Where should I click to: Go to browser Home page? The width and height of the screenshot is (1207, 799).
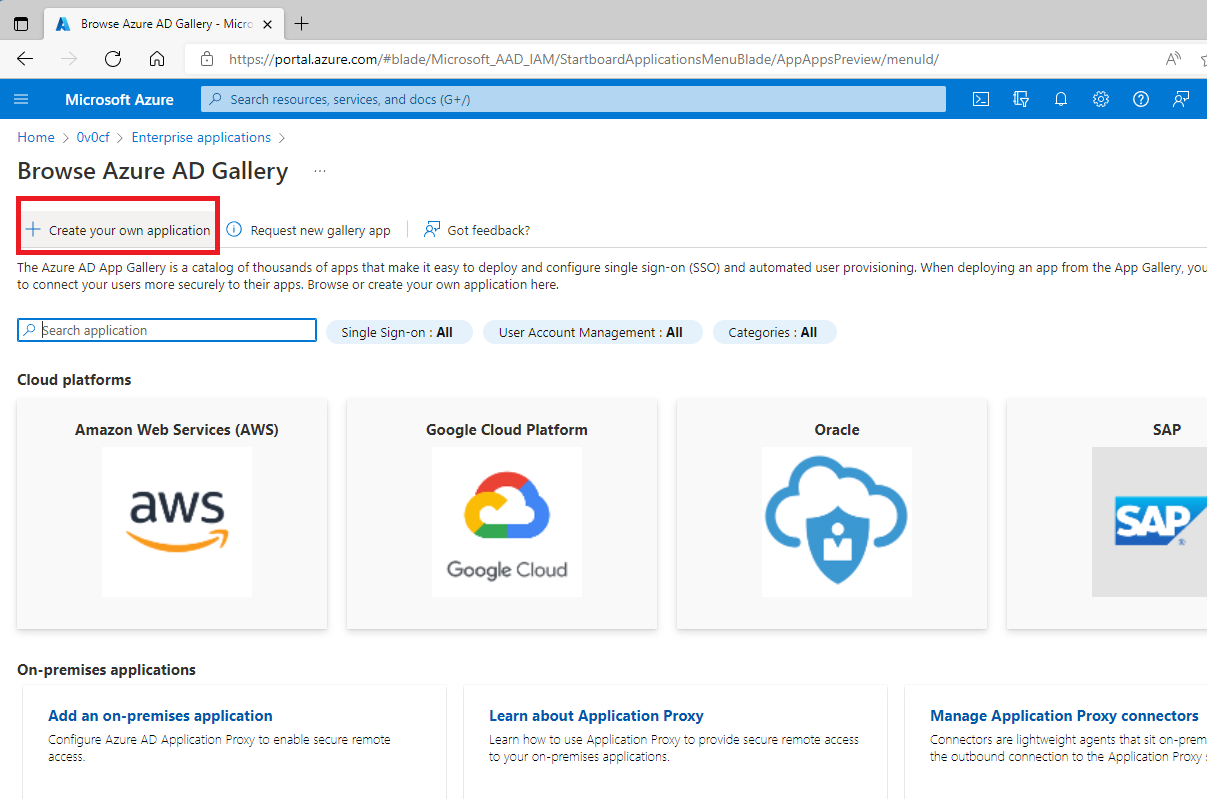pos(157,59)
